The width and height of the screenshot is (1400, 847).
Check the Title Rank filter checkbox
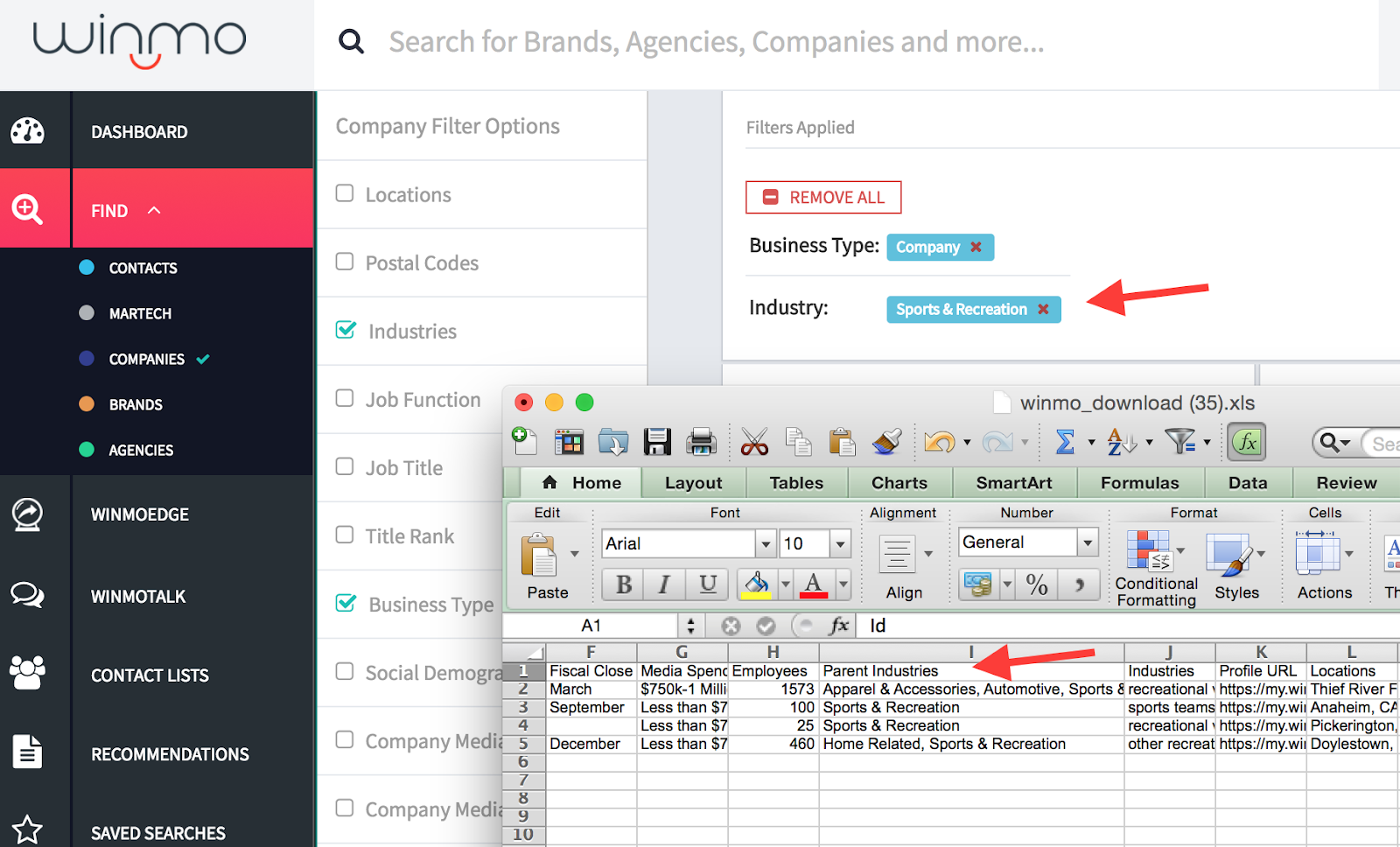pos(345,534)
